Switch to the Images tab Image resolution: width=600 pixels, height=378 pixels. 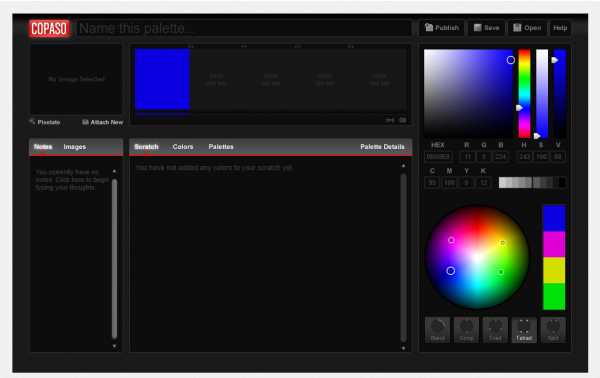75,147
